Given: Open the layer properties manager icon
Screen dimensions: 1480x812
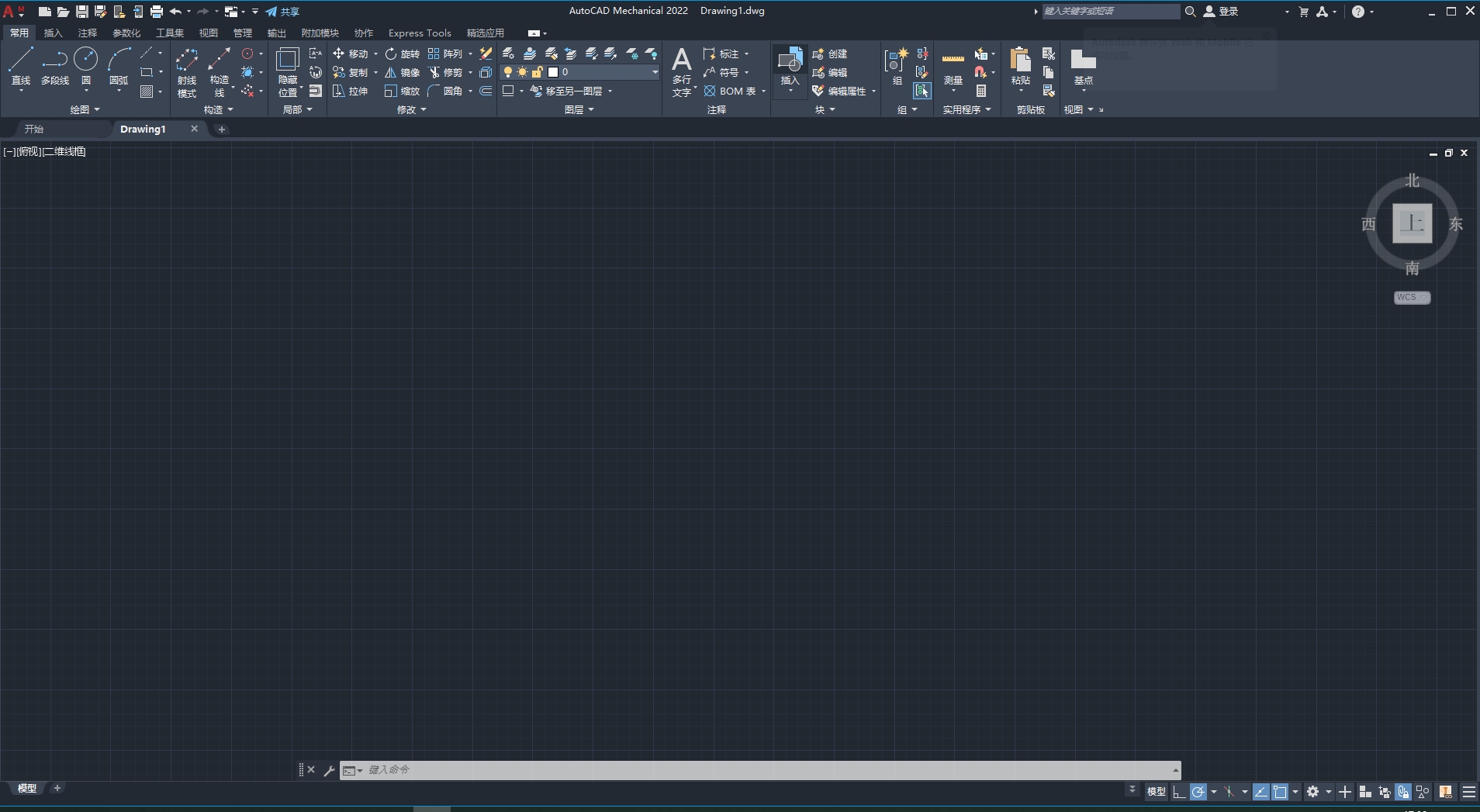Looking at the screenshot, I should tap(508, 54).
